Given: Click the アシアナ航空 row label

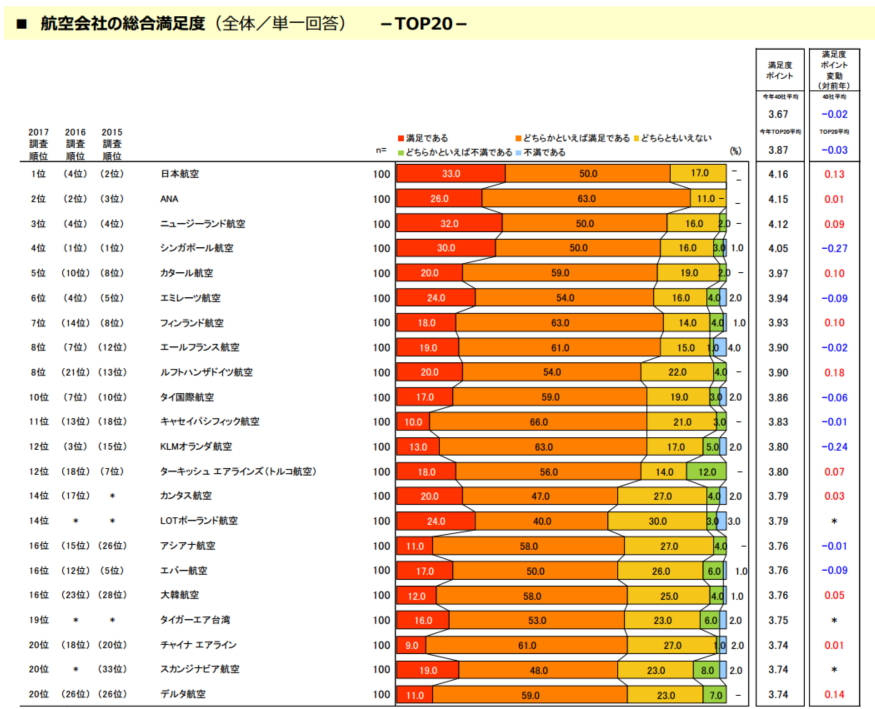Looking at the screenshot, I should pos(188,546).
